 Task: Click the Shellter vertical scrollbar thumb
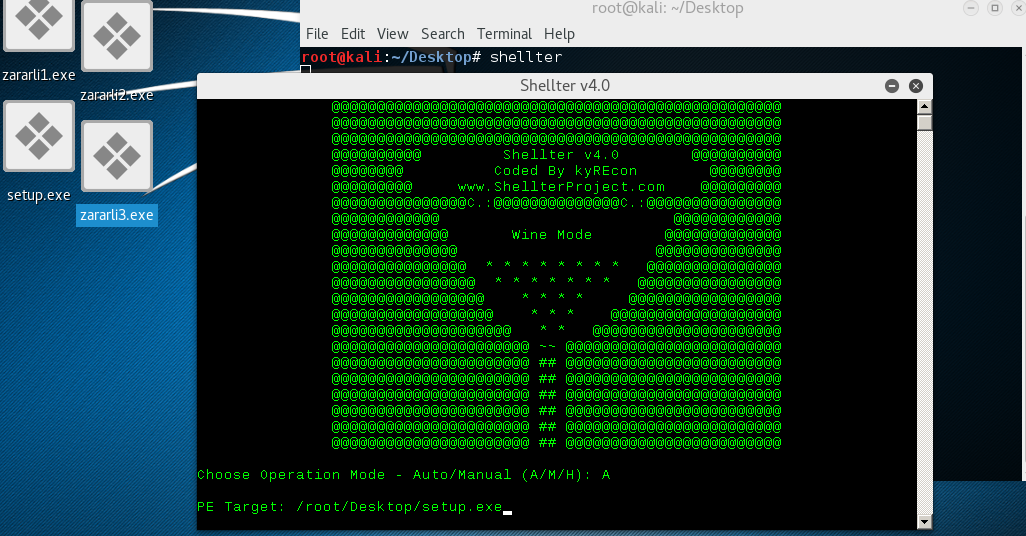click(x=924, y=123)
